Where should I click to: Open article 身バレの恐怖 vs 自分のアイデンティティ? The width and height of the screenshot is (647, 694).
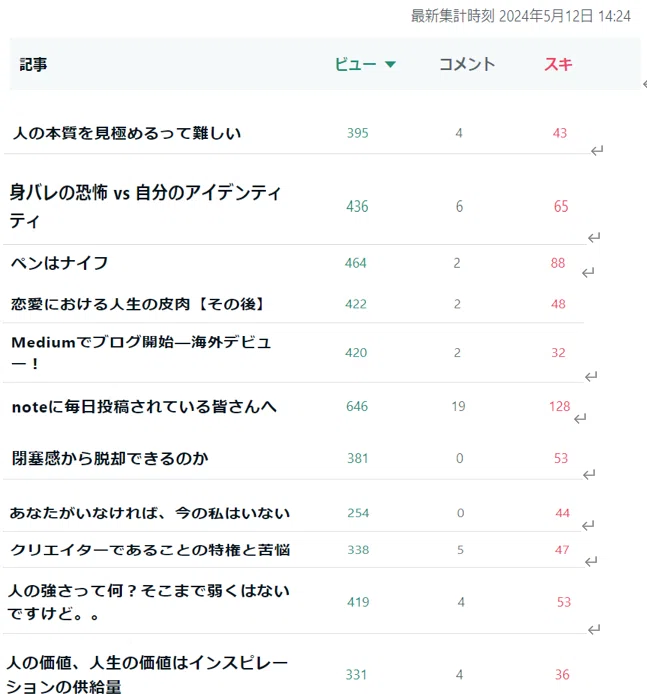coord(145,206)
